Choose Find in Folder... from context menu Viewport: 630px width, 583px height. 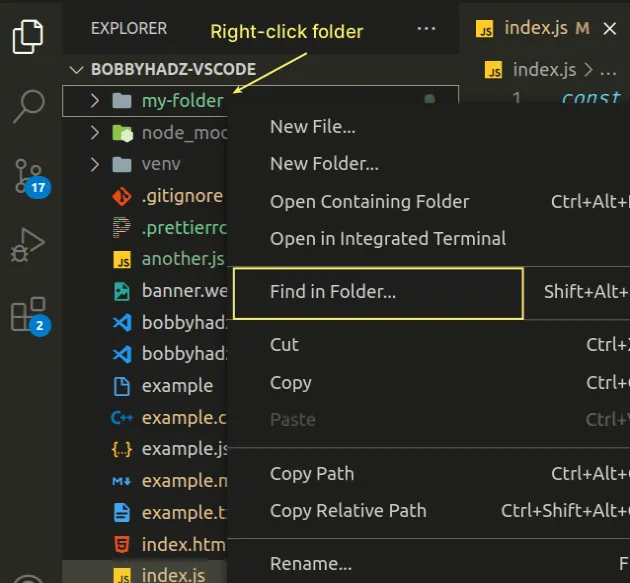coord(333,292)
